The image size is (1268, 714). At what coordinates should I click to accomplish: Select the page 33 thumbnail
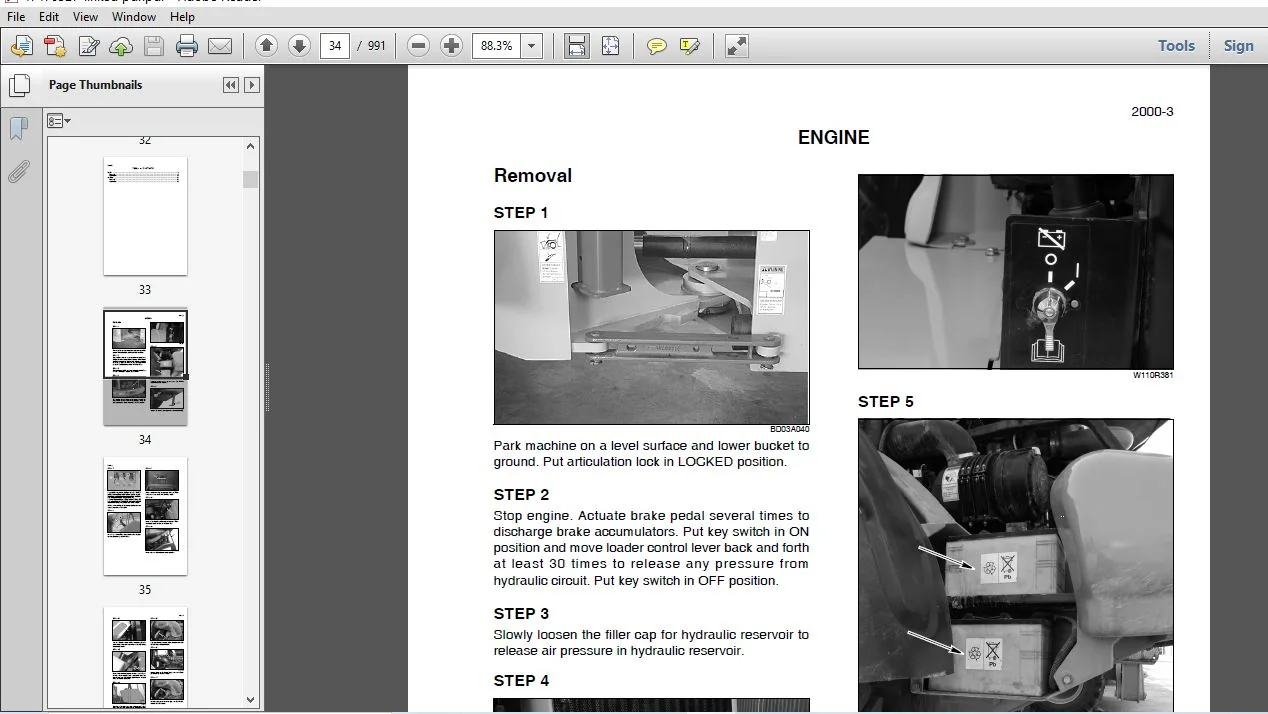[x=145, y=215]
